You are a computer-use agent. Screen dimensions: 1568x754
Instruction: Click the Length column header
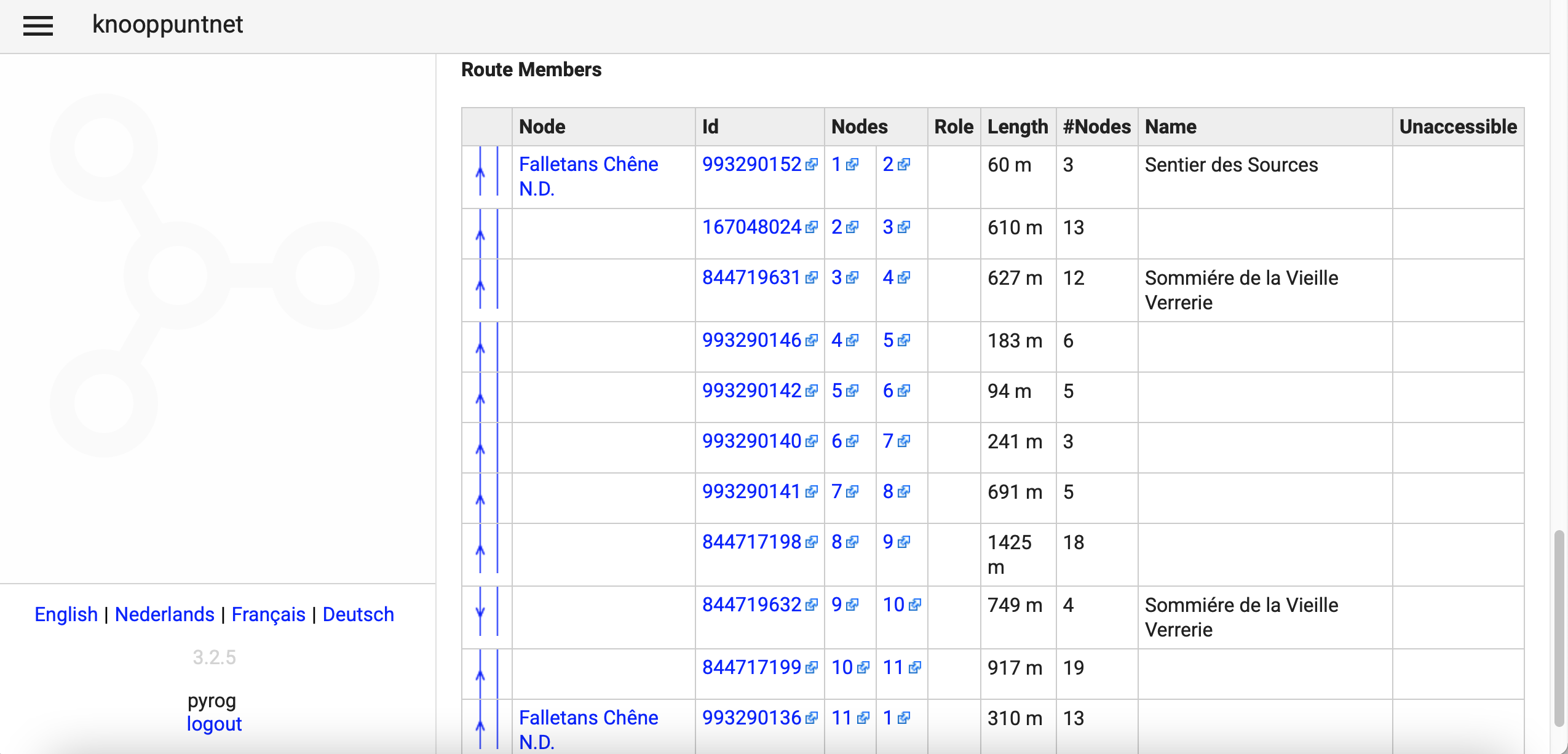click(x=1018, y=127)
